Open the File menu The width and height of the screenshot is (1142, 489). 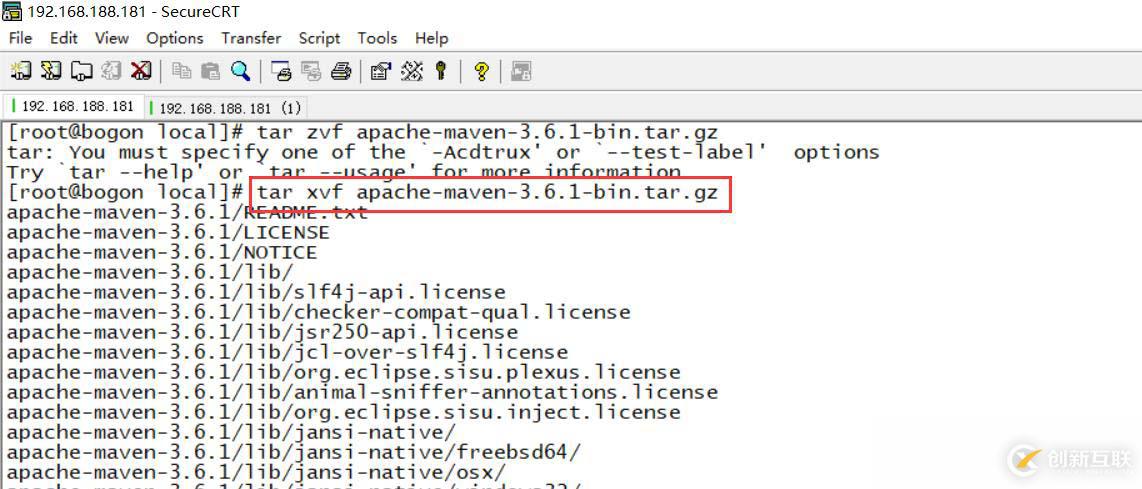[x=20, y=38]
